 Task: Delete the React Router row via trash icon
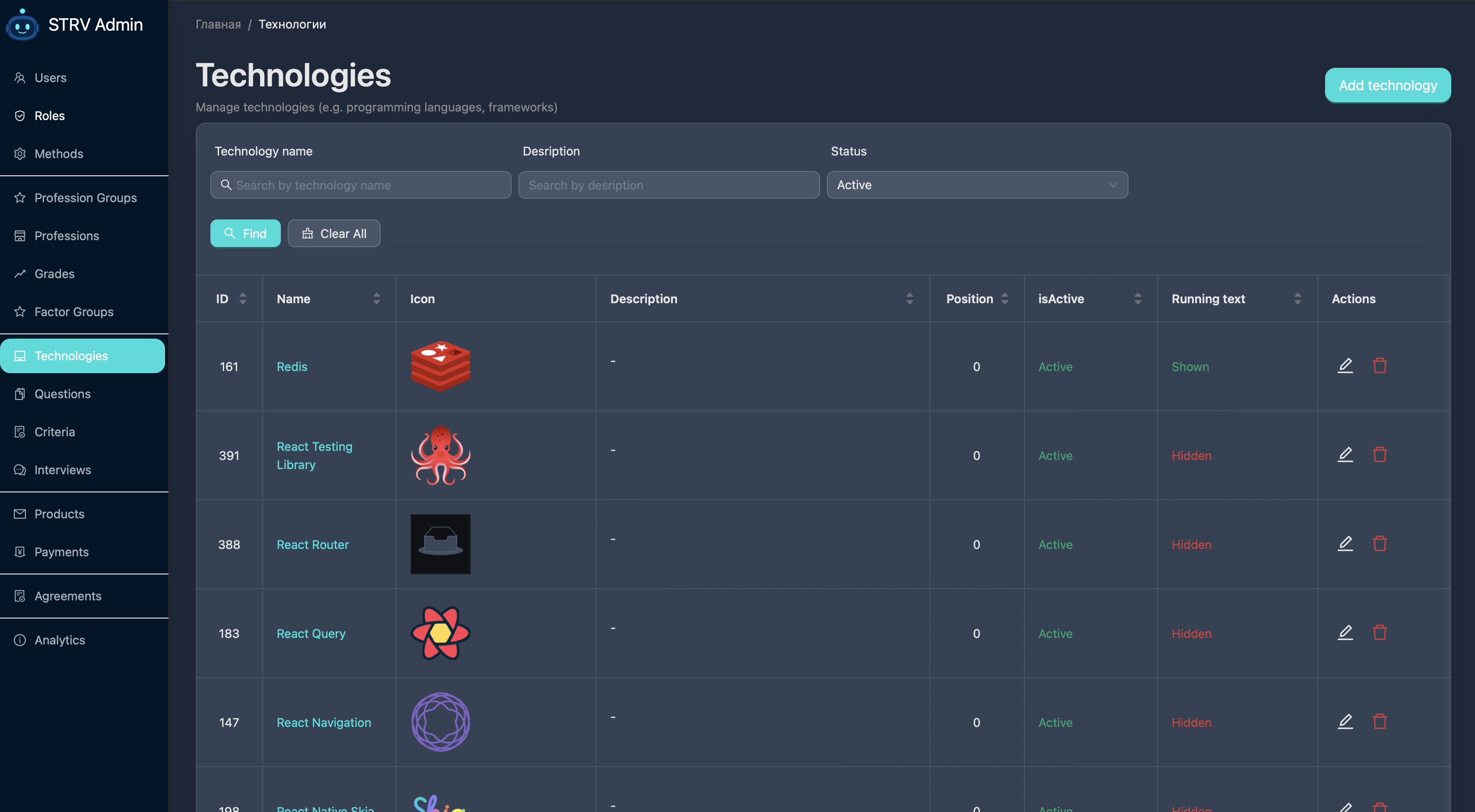1380,544
